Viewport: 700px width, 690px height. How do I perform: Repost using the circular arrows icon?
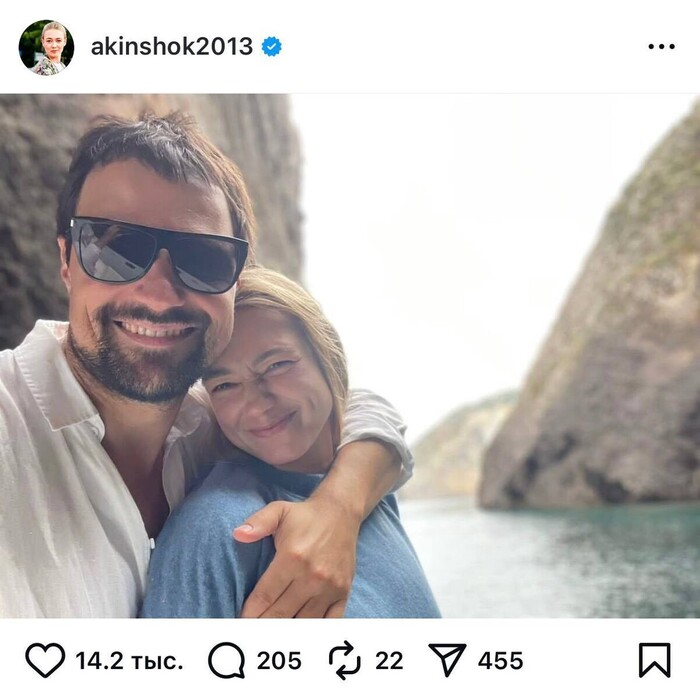(345, 660)
